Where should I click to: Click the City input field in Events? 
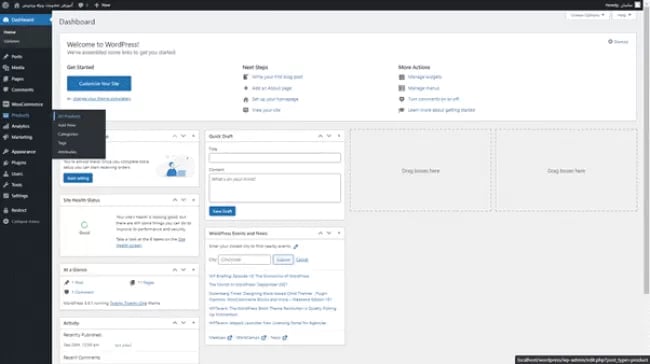click(244, 260)
